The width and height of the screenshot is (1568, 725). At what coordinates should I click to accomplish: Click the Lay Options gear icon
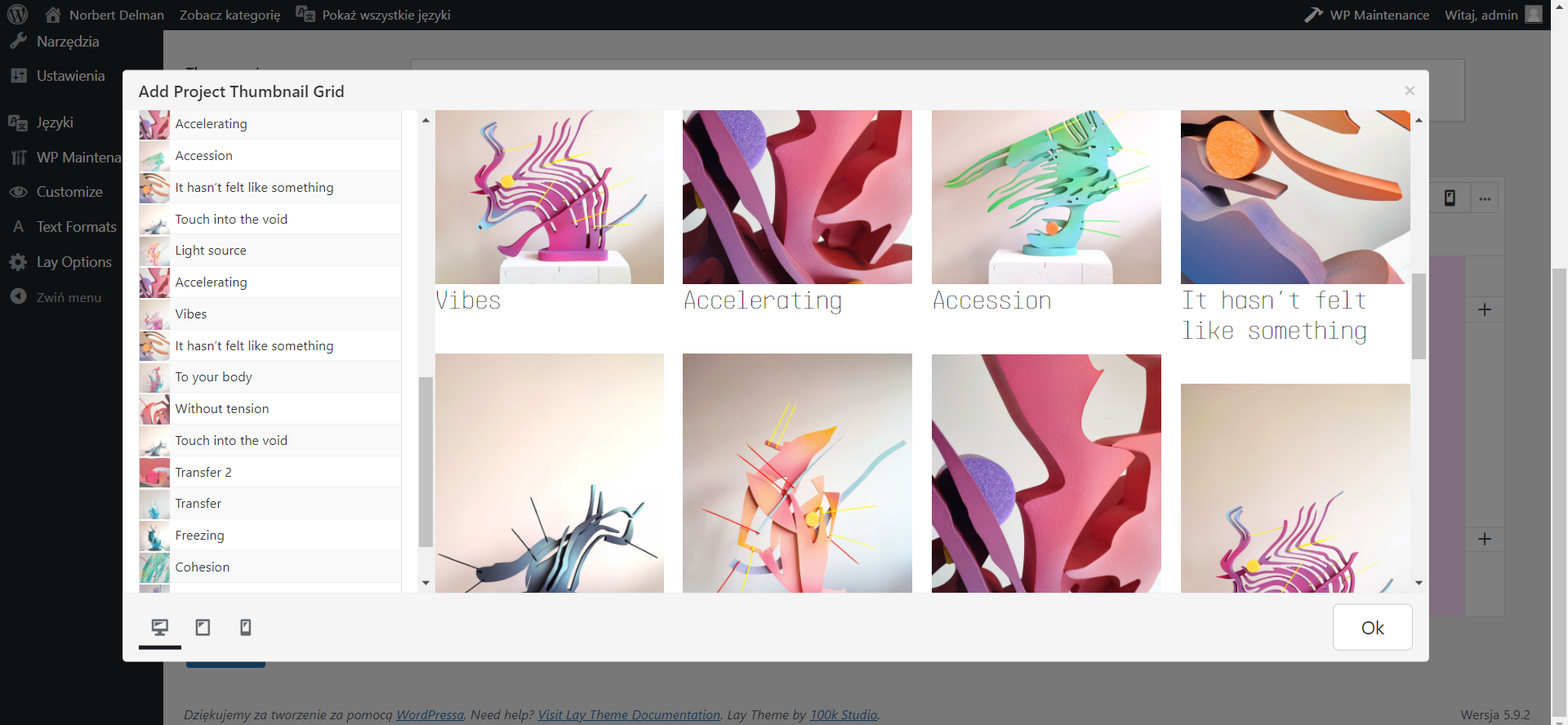[x=18, y=262]
